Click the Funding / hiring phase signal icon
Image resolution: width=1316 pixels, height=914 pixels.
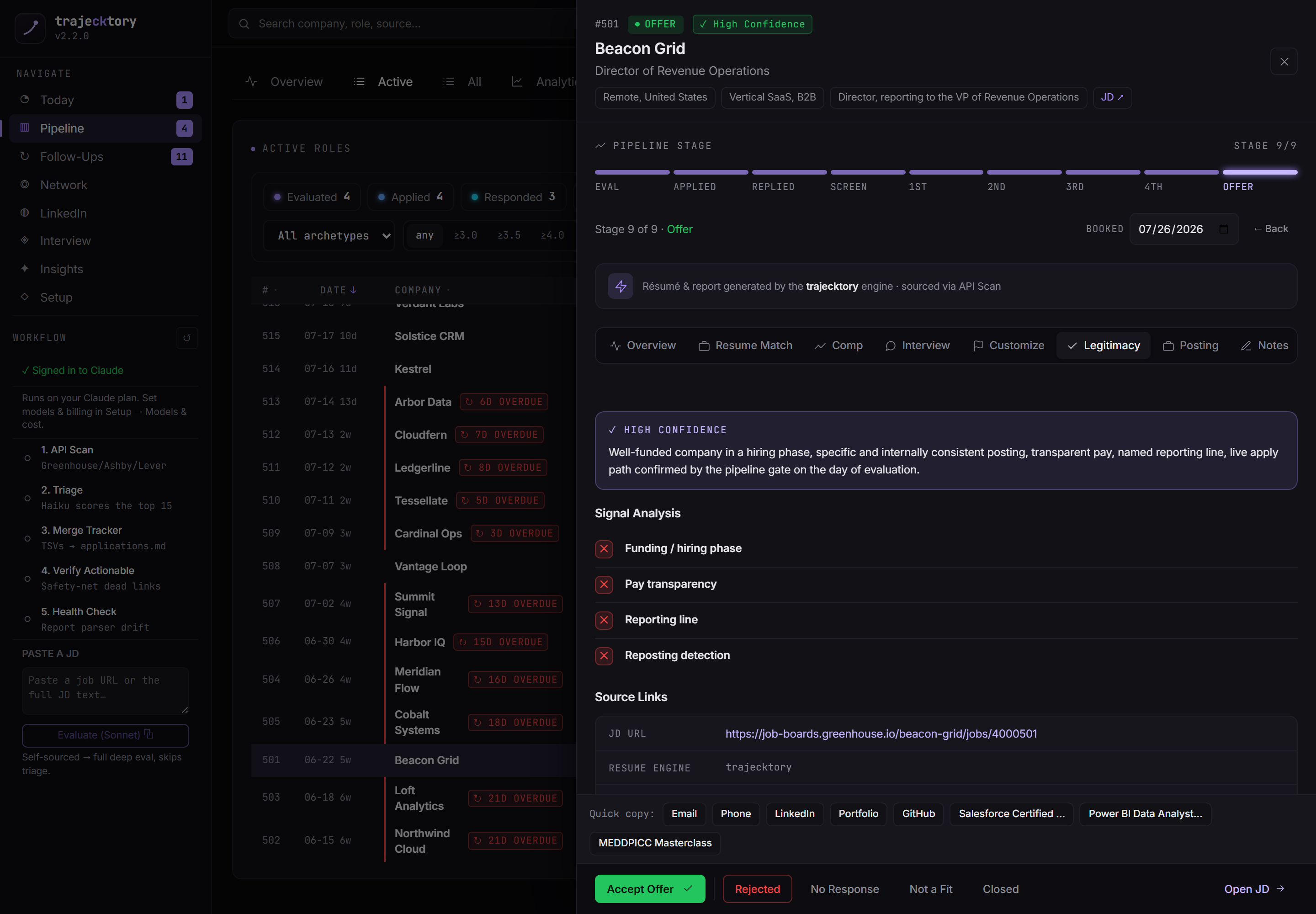click(604, 549)
